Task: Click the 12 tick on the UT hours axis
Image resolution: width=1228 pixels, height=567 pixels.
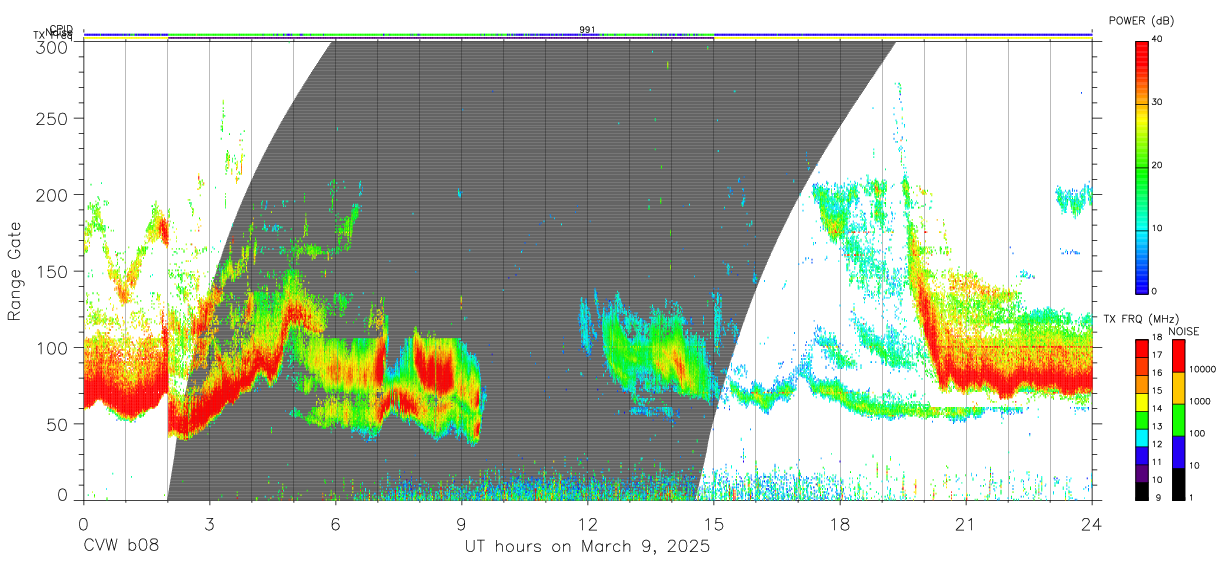Action: click(587, 523)
